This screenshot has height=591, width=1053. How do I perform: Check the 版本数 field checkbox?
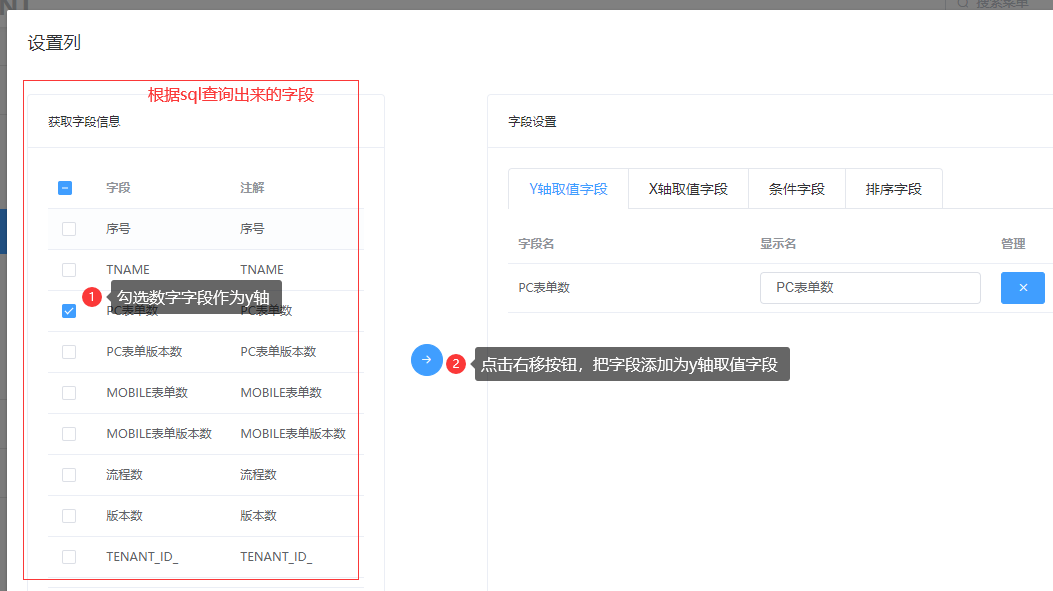click(x=69, y=516)
